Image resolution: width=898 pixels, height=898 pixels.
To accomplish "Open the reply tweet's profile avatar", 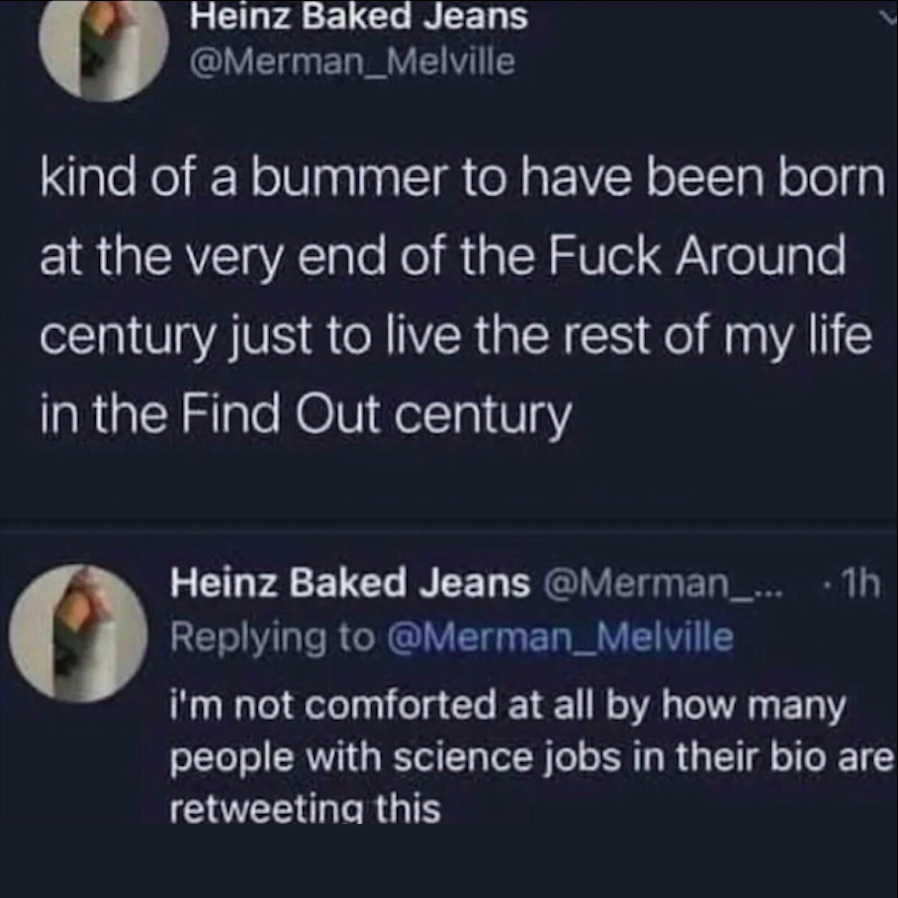I will pos(78,633).
